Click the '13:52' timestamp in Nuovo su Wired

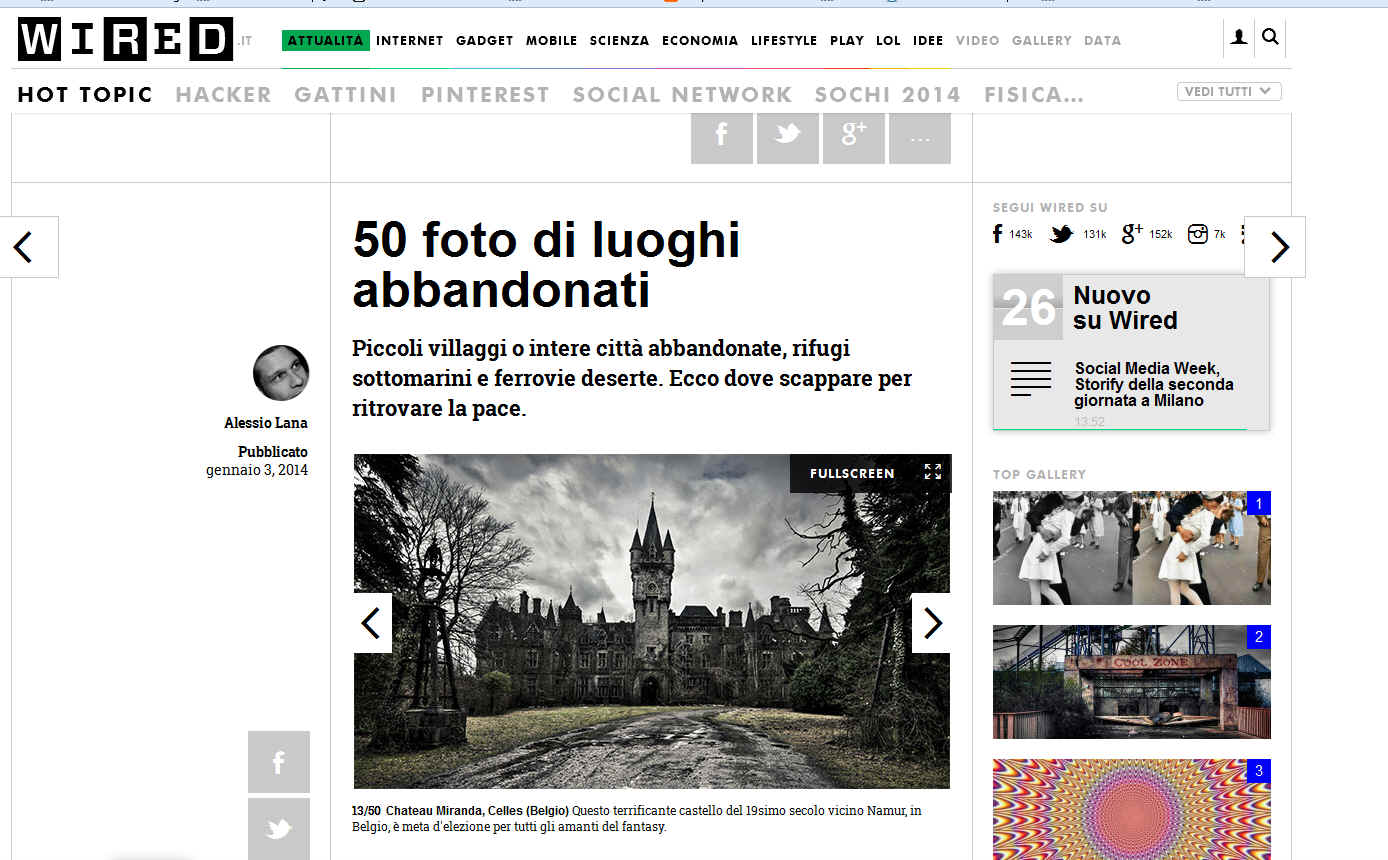tap(1089, 422)
